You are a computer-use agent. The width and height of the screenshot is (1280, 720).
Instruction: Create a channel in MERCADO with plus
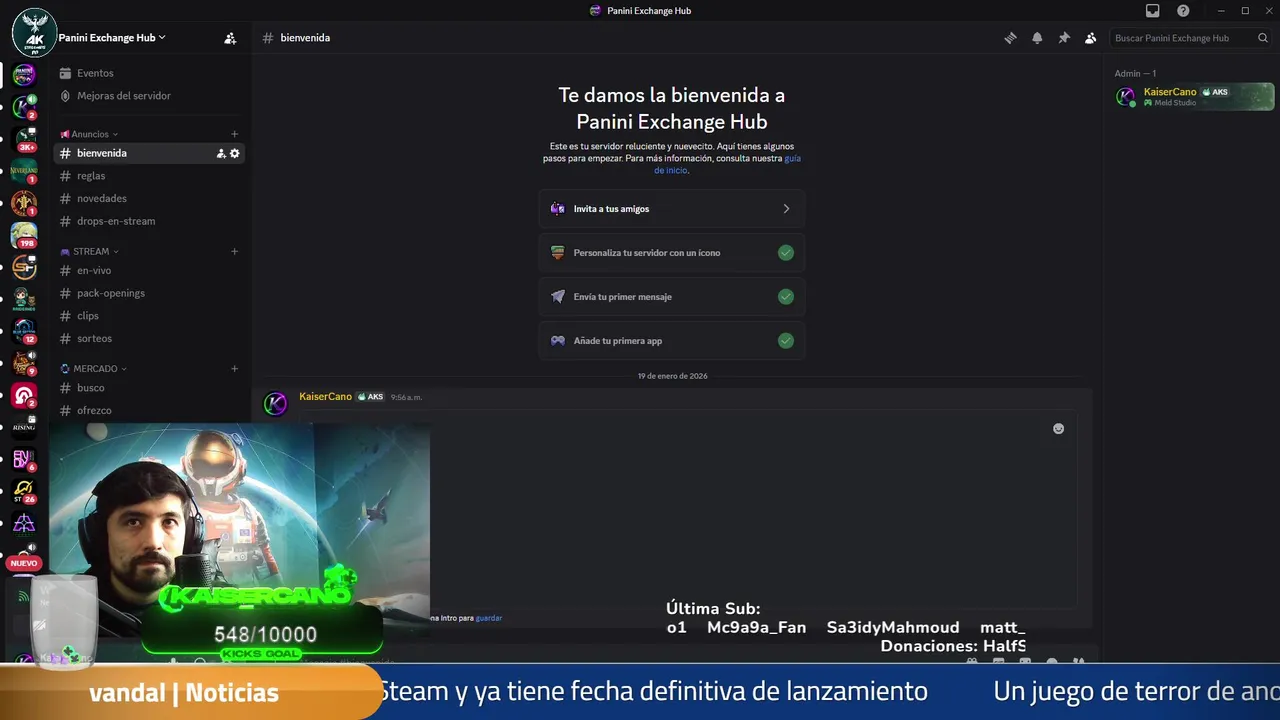[235, 368]
